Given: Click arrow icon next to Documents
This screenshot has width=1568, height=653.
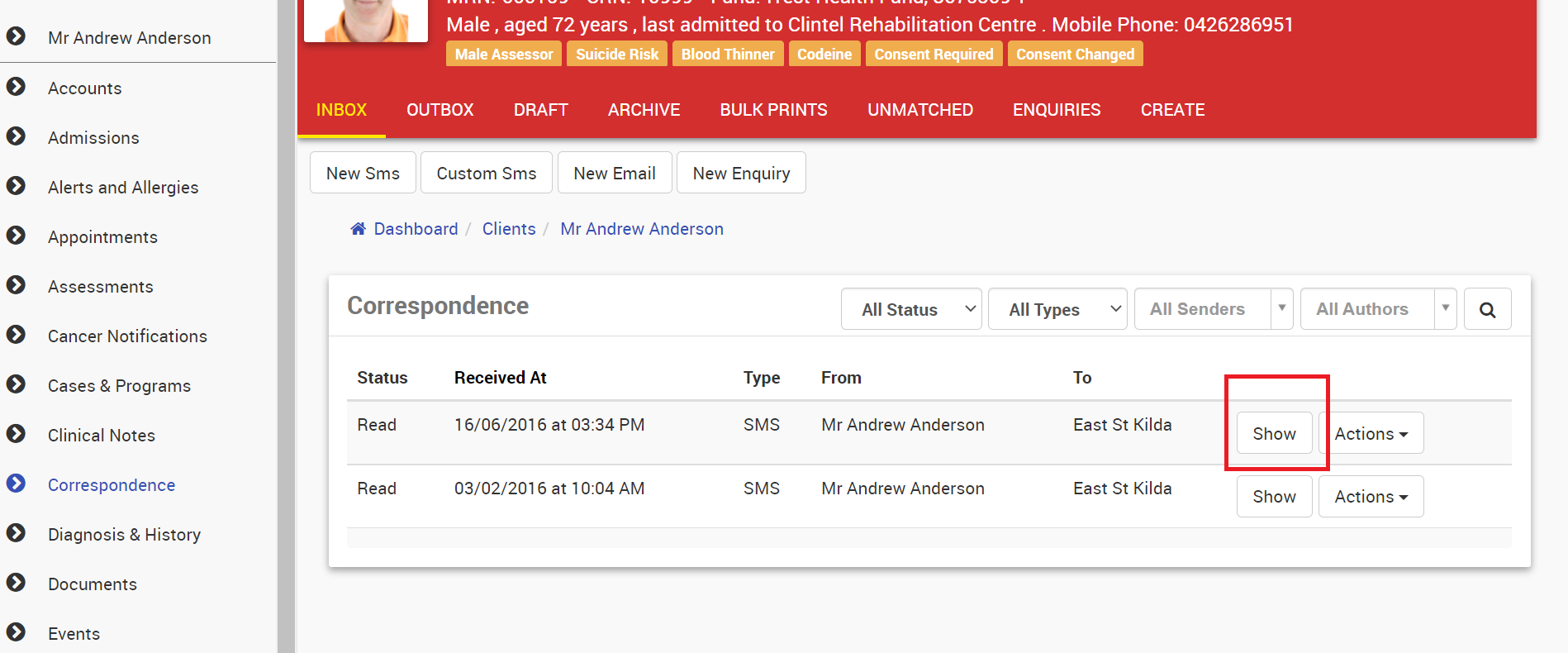Looking at the screenshot, I should (16, 583).
